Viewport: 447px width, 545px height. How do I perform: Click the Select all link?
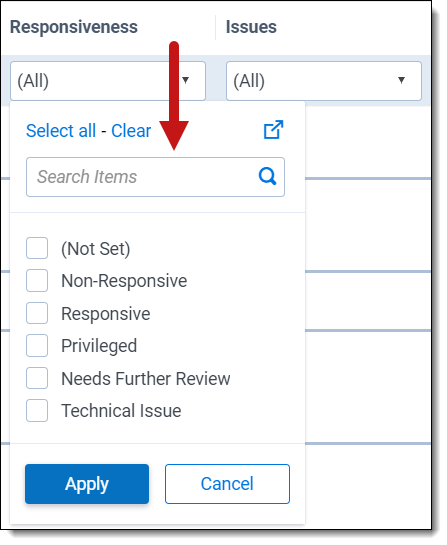(61, 131)
